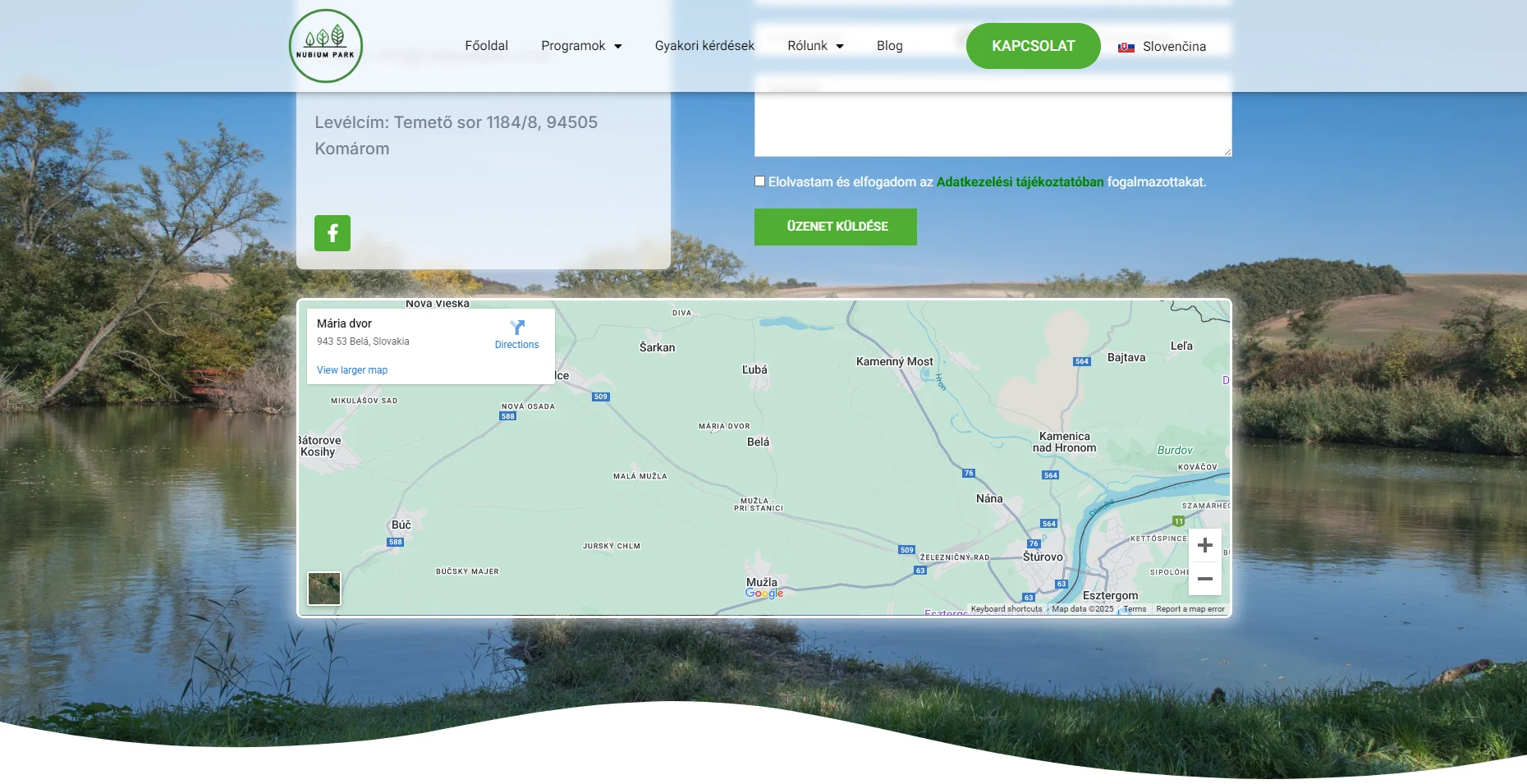
Task: Click the Slovak flag icon
Action: (1126, 47)
